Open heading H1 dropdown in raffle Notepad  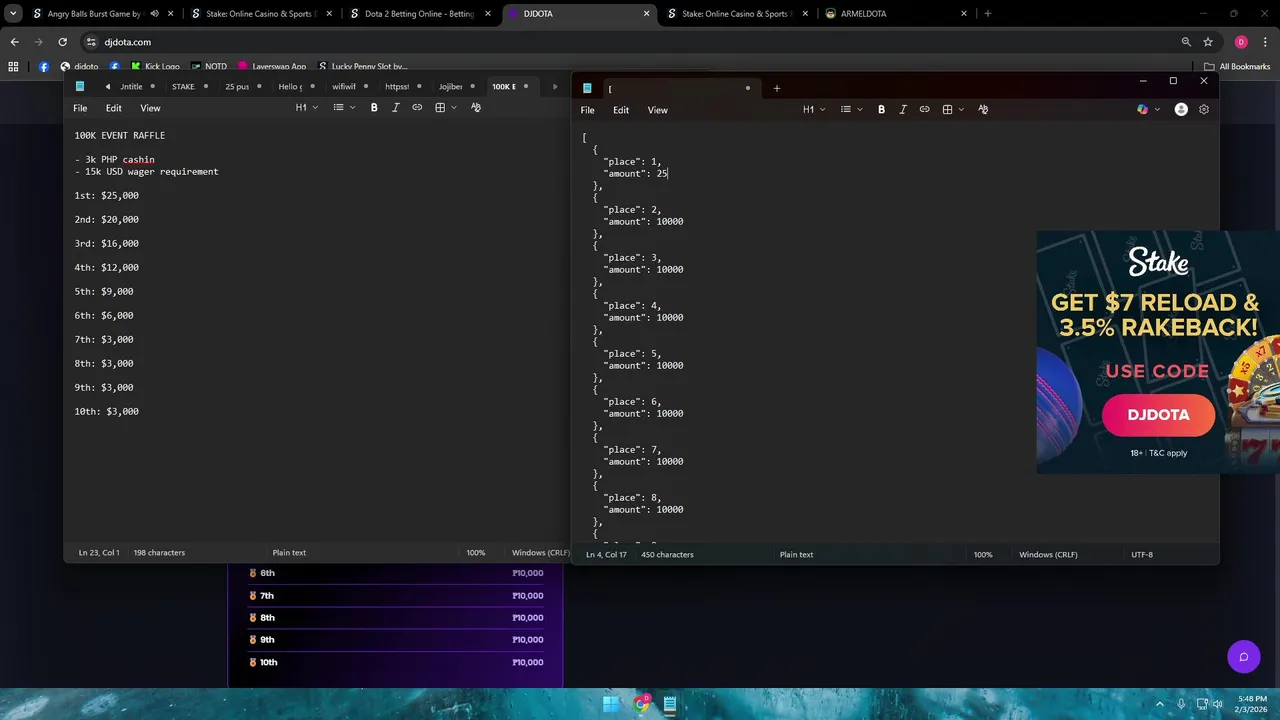coord(307,108)
